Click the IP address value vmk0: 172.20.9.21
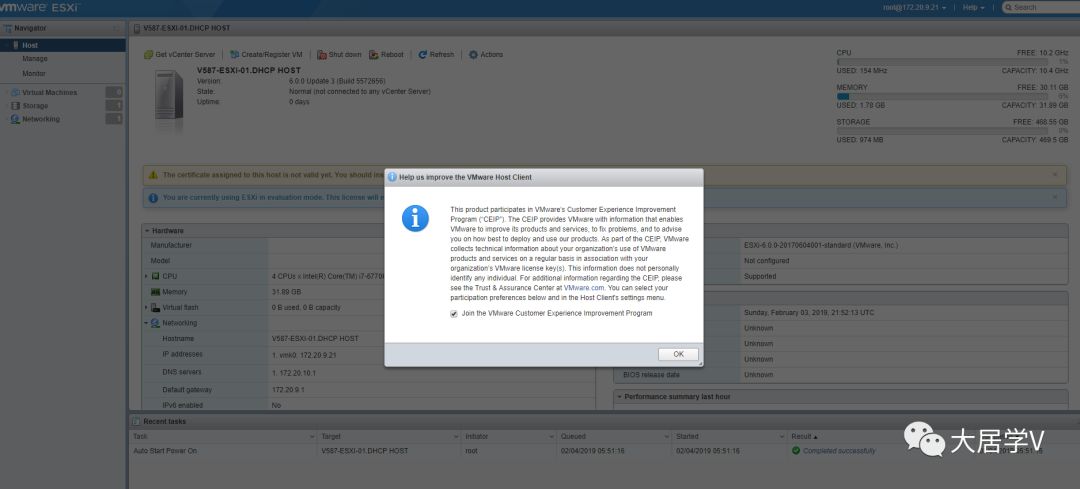The image size is (1080, 489). [x=304, y=355]
